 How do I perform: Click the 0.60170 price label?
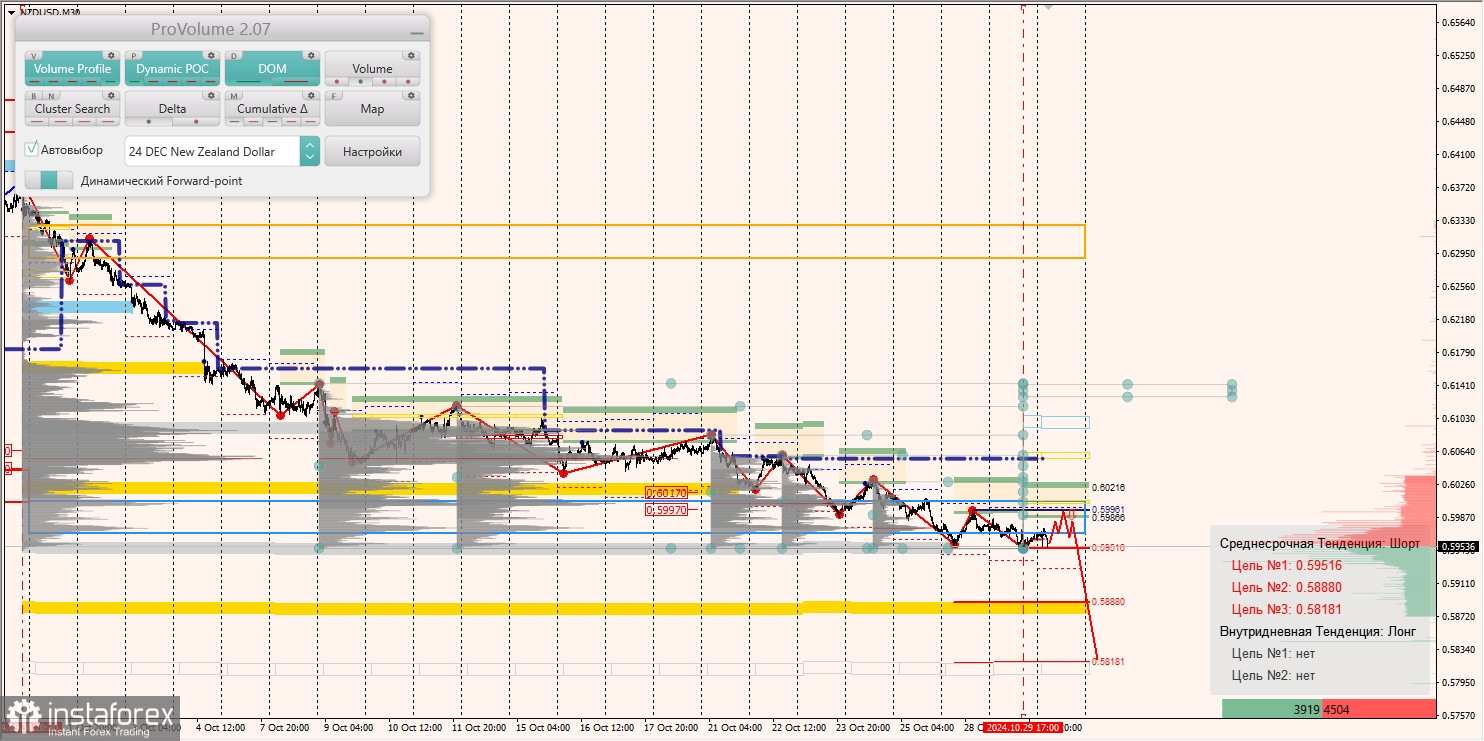tap(667, 493)
